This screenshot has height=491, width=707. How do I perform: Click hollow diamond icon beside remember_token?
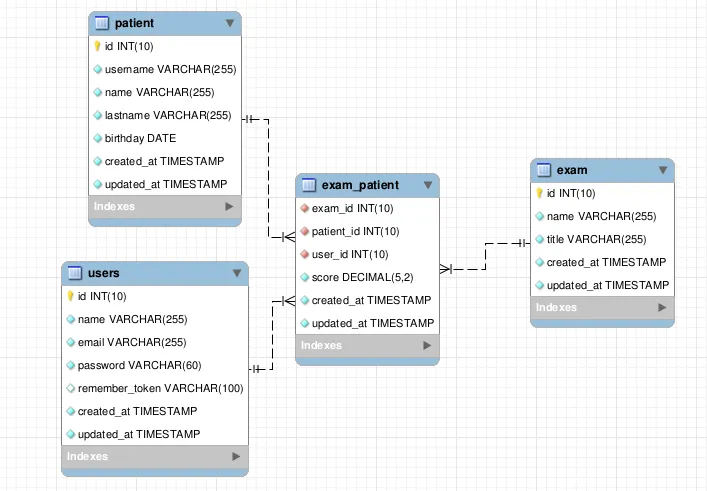coord(70,388)
